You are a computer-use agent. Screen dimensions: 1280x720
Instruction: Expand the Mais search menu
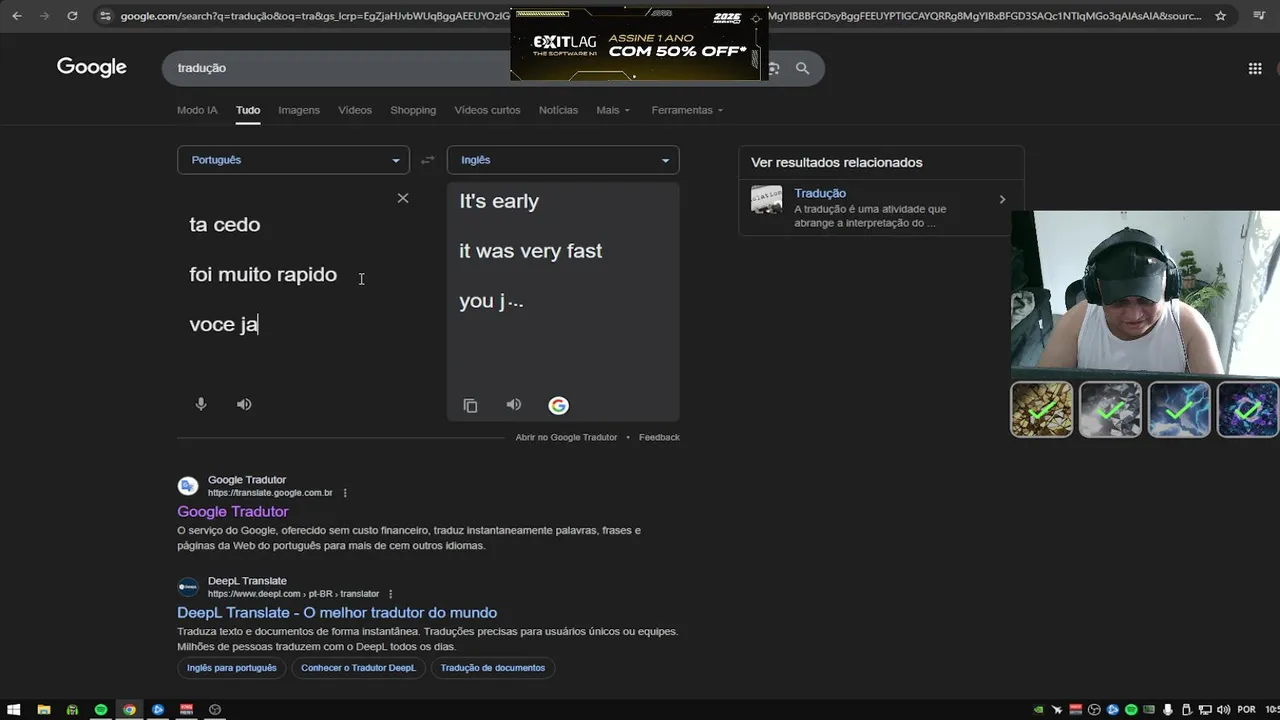(x=613, y=110)
